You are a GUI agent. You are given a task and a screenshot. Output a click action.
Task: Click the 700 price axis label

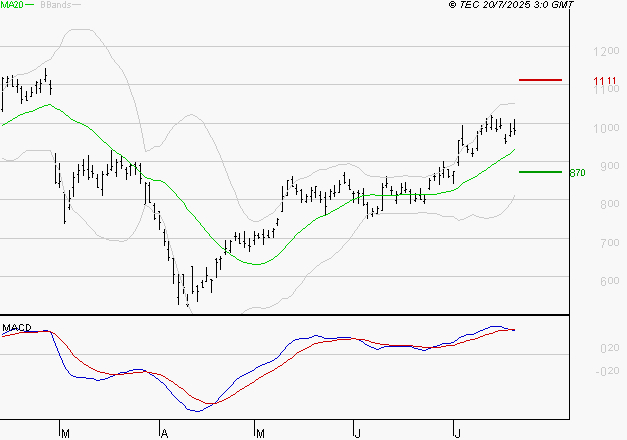click(610, 242)
